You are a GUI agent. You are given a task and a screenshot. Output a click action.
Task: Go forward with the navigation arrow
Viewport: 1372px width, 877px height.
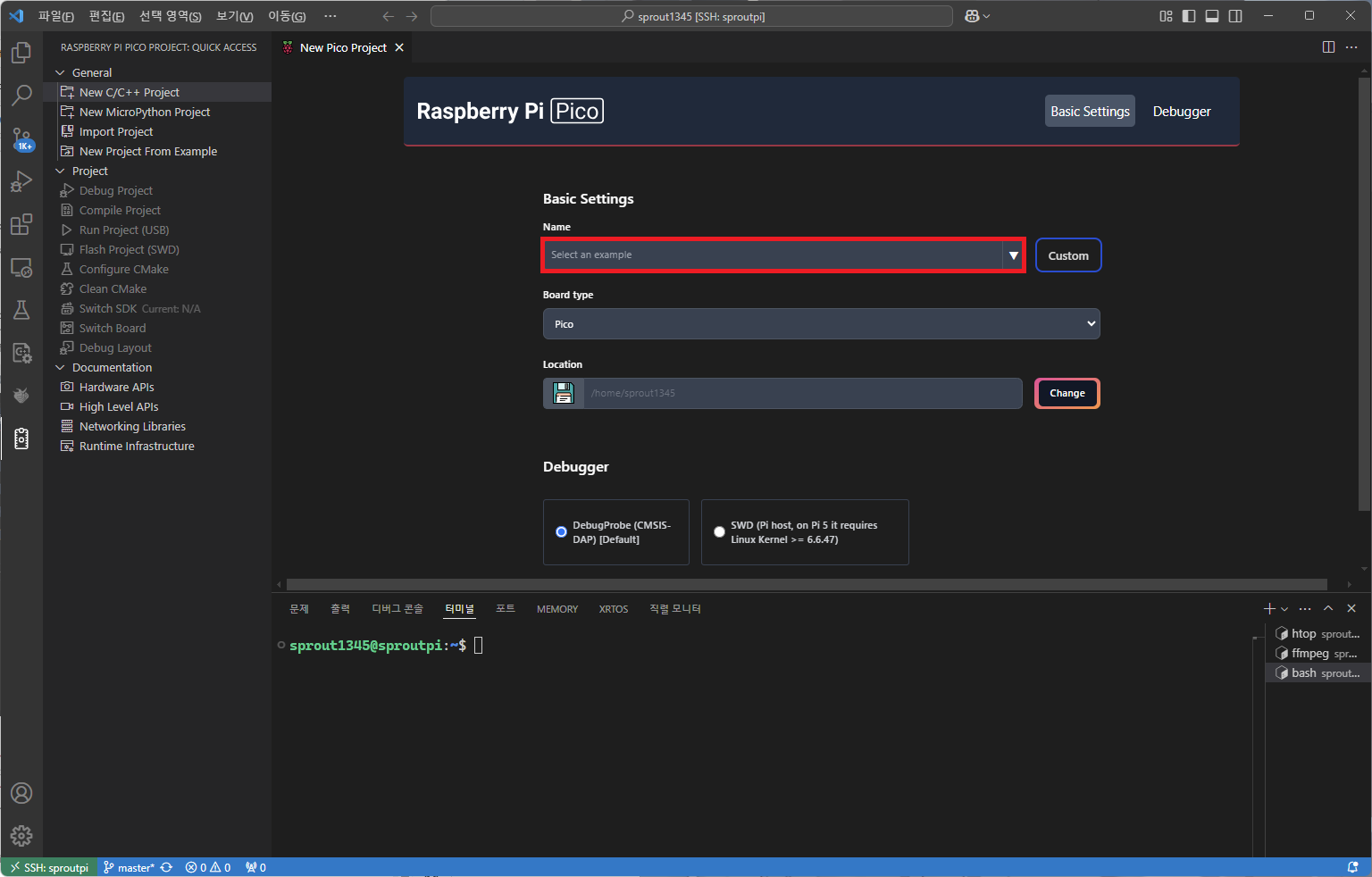[411, 16]
